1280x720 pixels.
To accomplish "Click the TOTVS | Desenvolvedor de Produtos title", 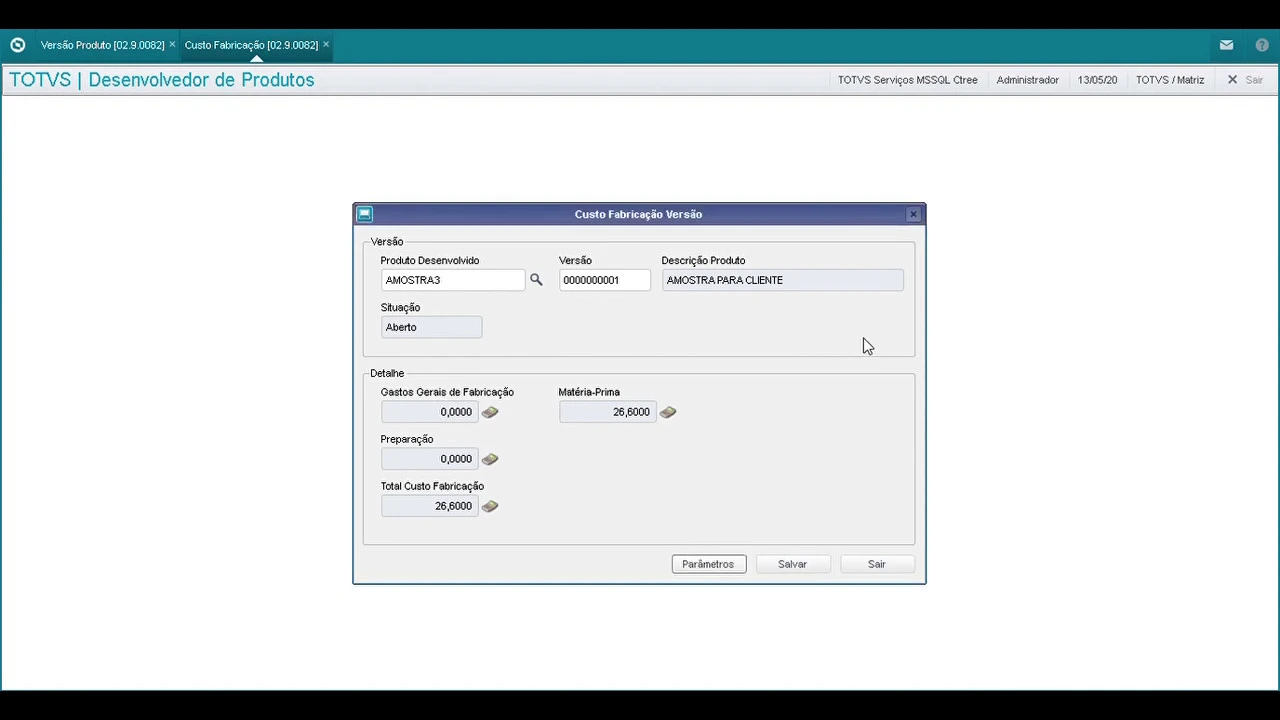I will coord(162,80).
